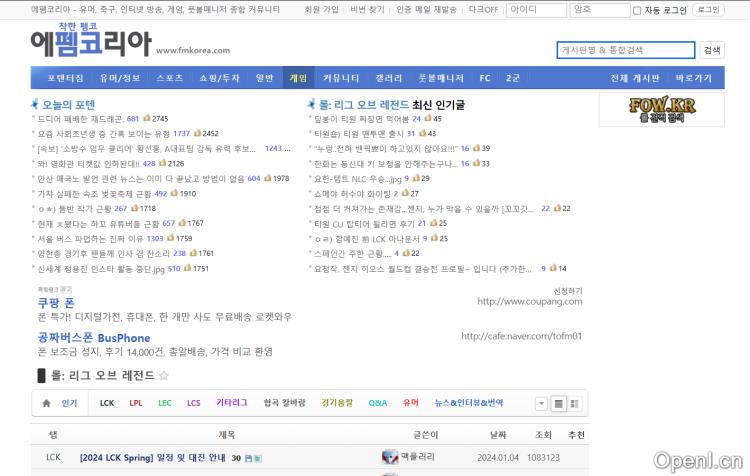Toggle 다크OFF dark mode setting
Viewport: 750px width, 476px height.
tap(483, 10)
